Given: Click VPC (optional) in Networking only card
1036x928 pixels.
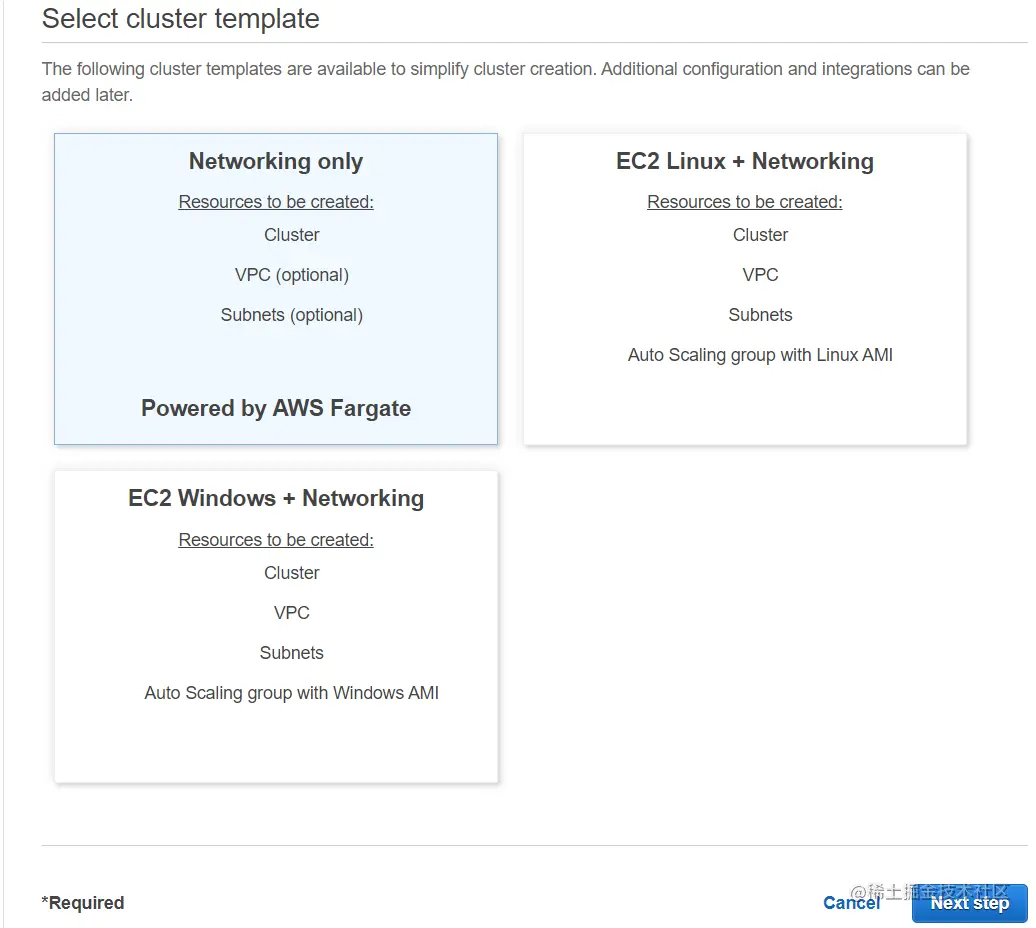Looking at the screenshot, I should click(292, 275).
